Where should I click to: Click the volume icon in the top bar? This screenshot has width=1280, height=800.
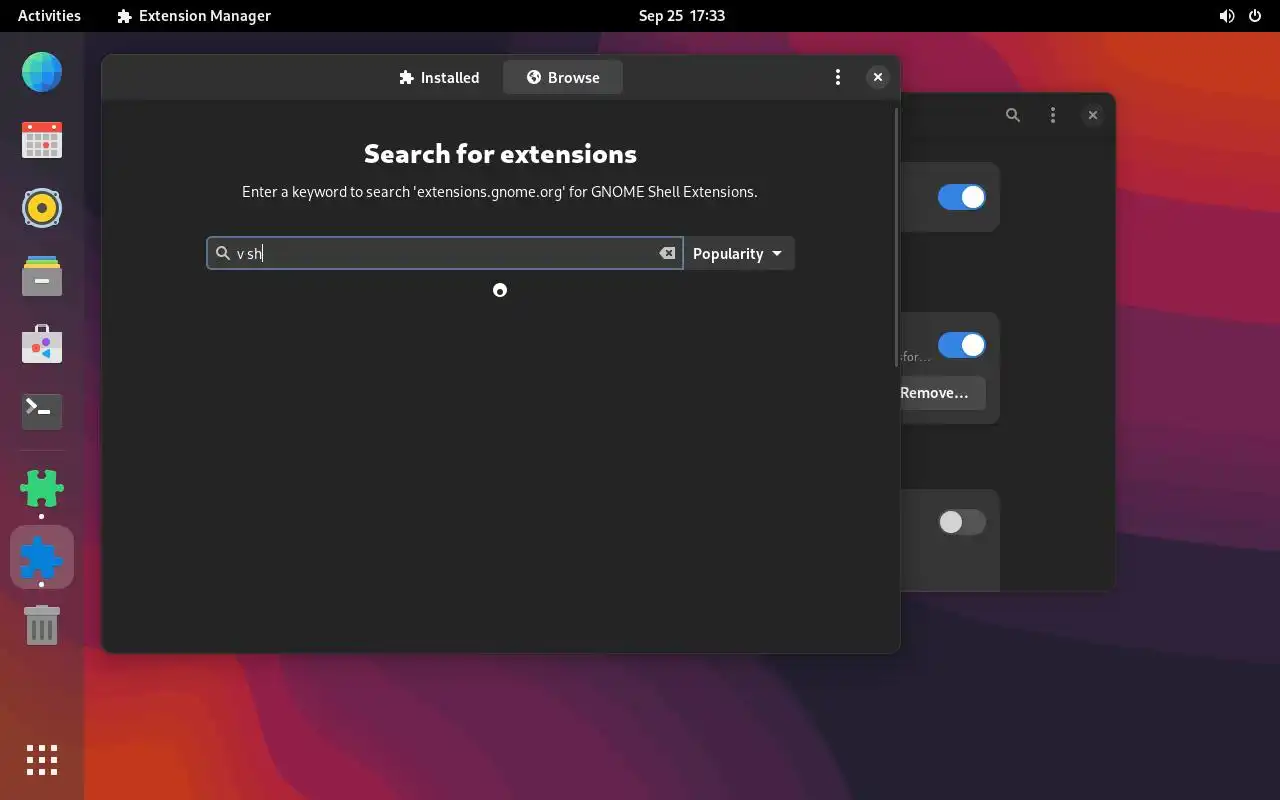(x=1227, y=15)
